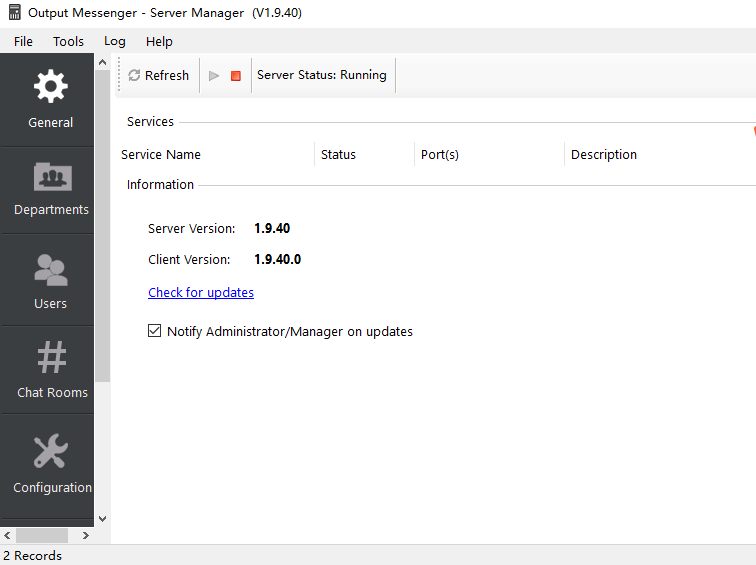This screenshot has width=756, height=565.
Task: Click the Service Name column header
Action: click(x=216, y=154)
